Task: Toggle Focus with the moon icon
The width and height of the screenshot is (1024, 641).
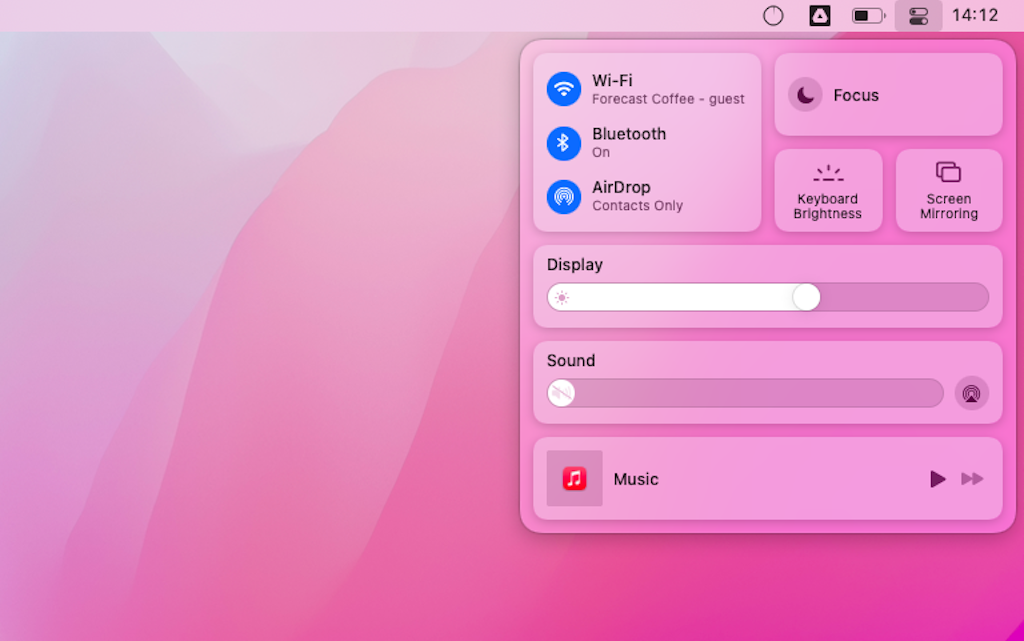Action: coord(805,95)
